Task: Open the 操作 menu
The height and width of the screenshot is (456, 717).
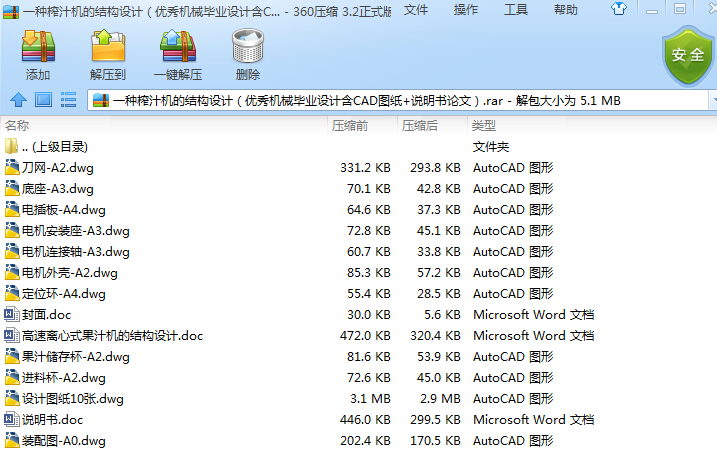Action: pos(466,10)
